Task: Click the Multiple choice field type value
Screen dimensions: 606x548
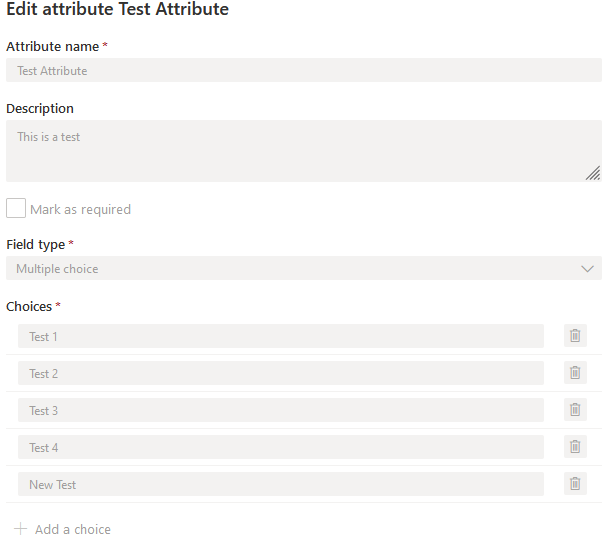Action: [x=57, y=268]
